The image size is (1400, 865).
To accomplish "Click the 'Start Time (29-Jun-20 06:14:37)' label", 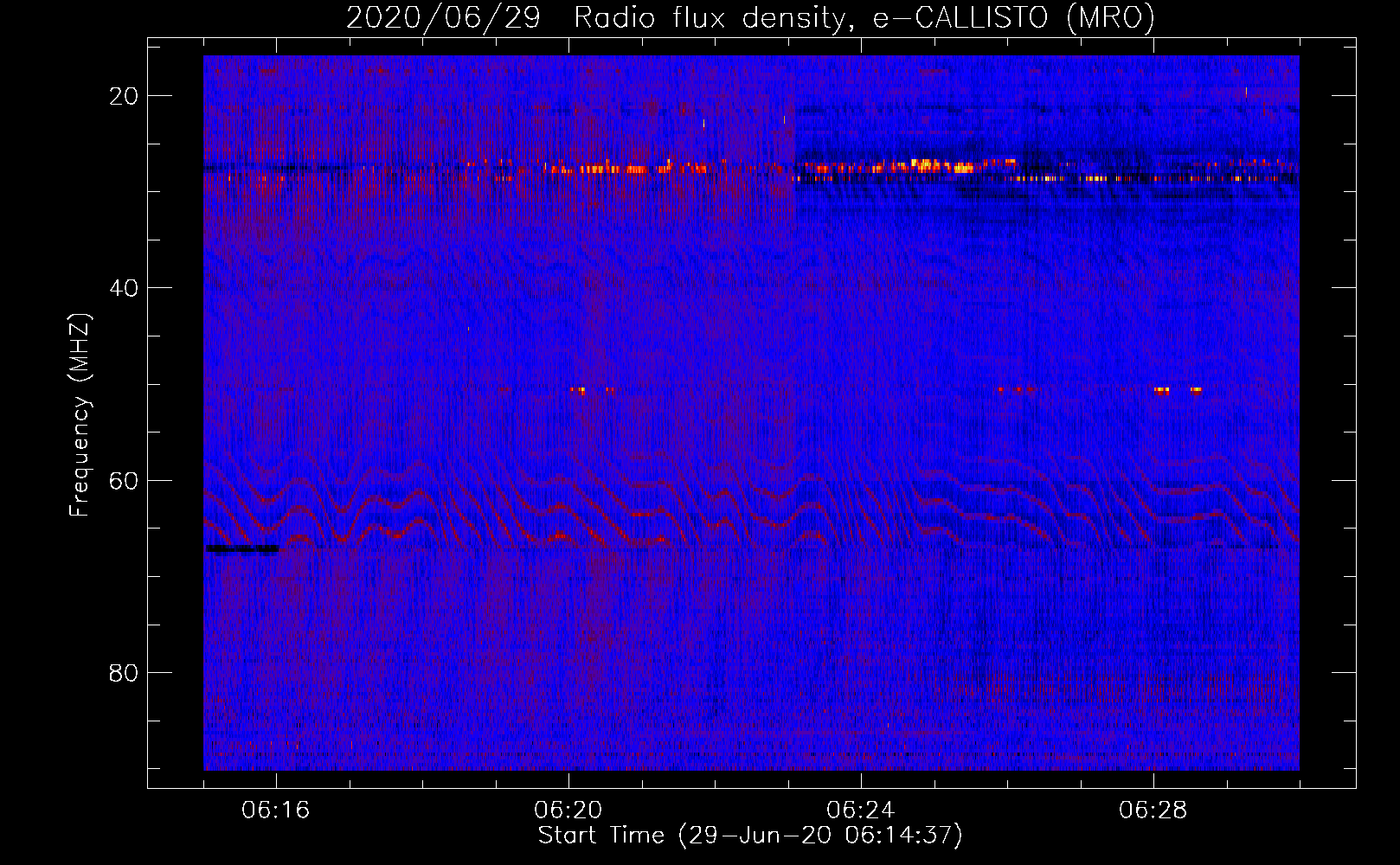I will [750, 836].
